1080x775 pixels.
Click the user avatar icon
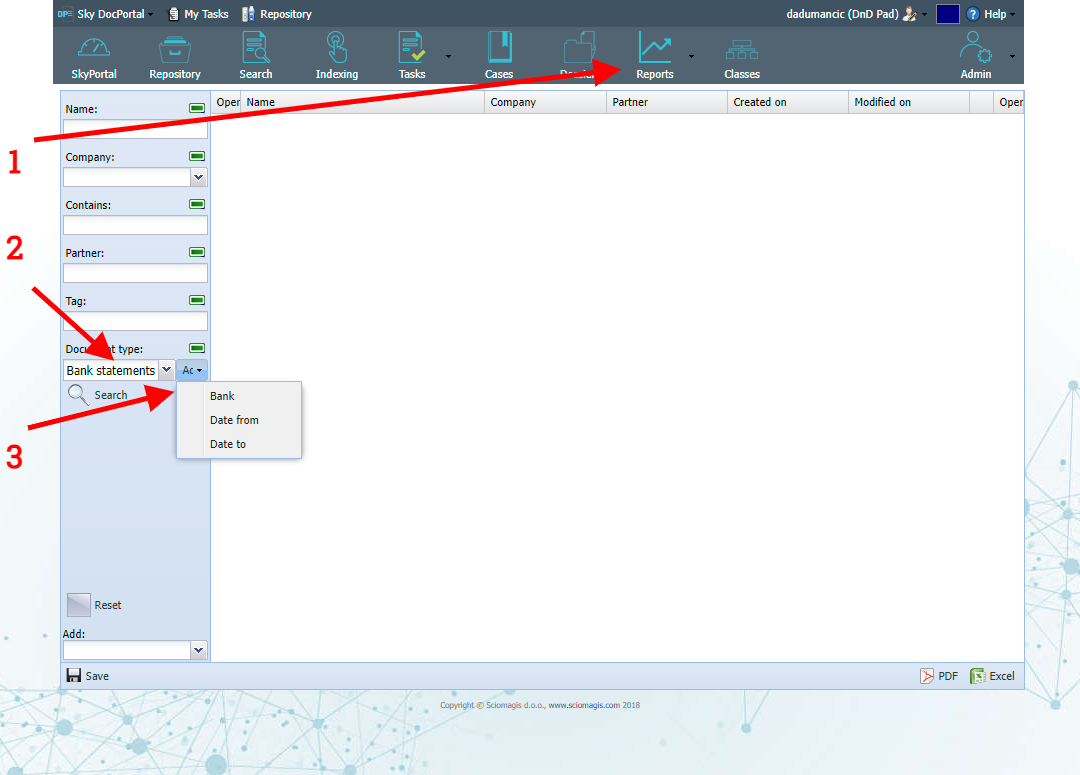[x=910, y=14]
